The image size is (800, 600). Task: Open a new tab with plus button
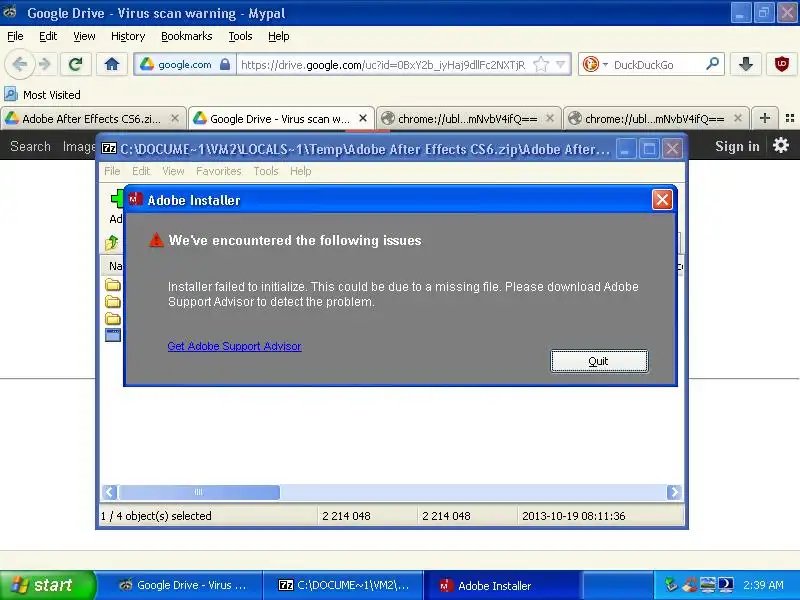tap(764, 118)
